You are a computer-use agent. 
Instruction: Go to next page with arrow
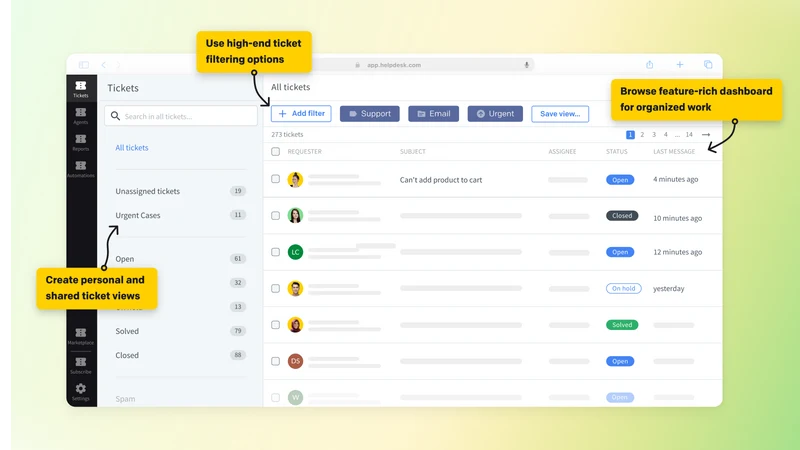706,135
